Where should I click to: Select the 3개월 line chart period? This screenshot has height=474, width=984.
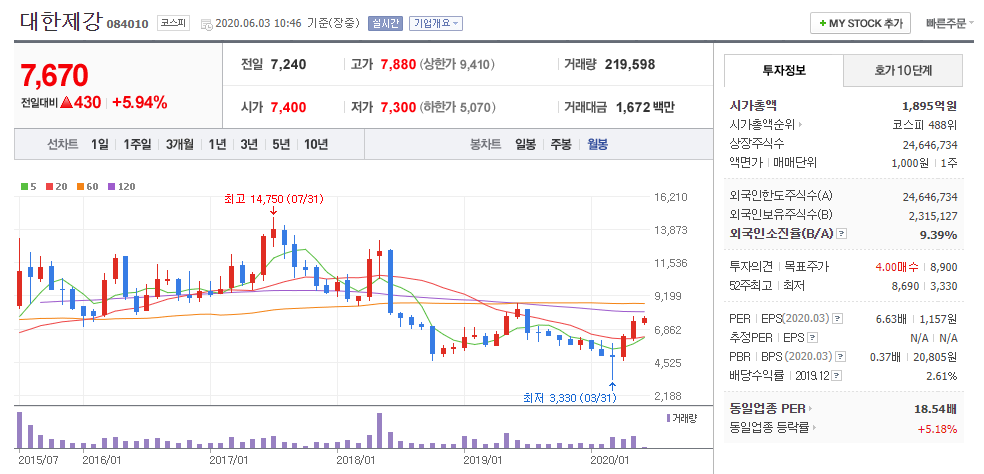tap(180, 144)
